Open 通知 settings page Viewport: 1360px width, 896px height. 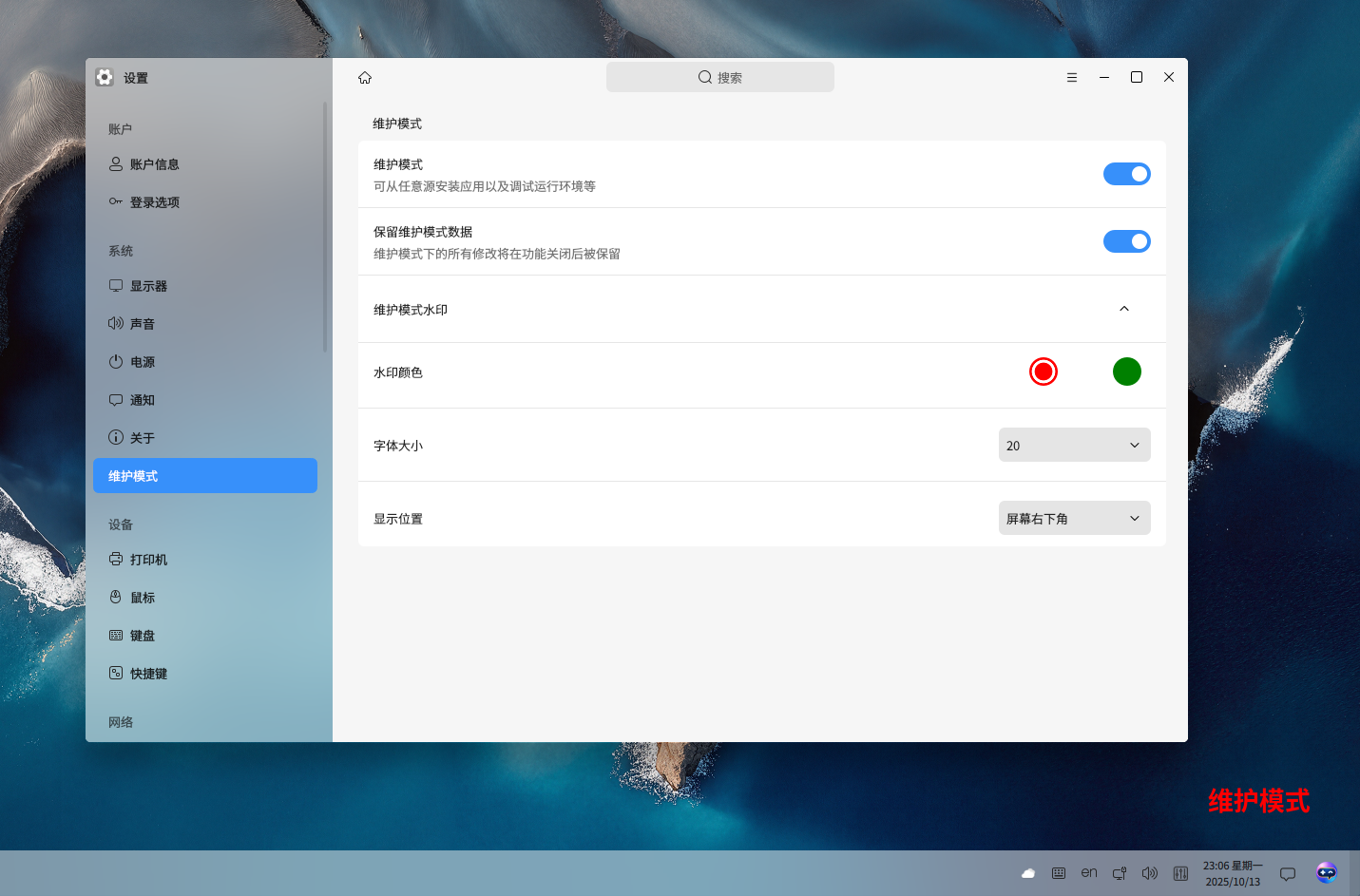205,400
